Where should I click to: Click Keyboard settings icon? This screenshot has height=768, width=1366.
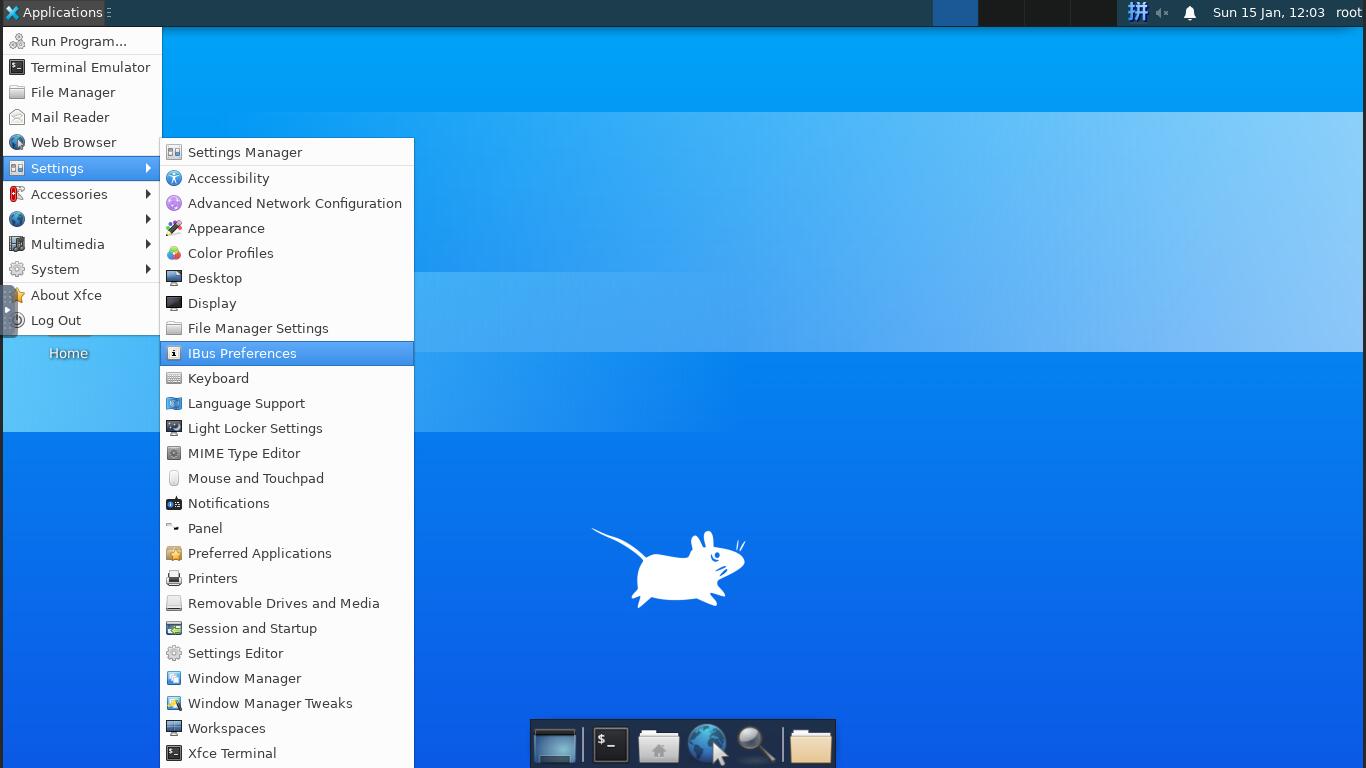(174, 378)
